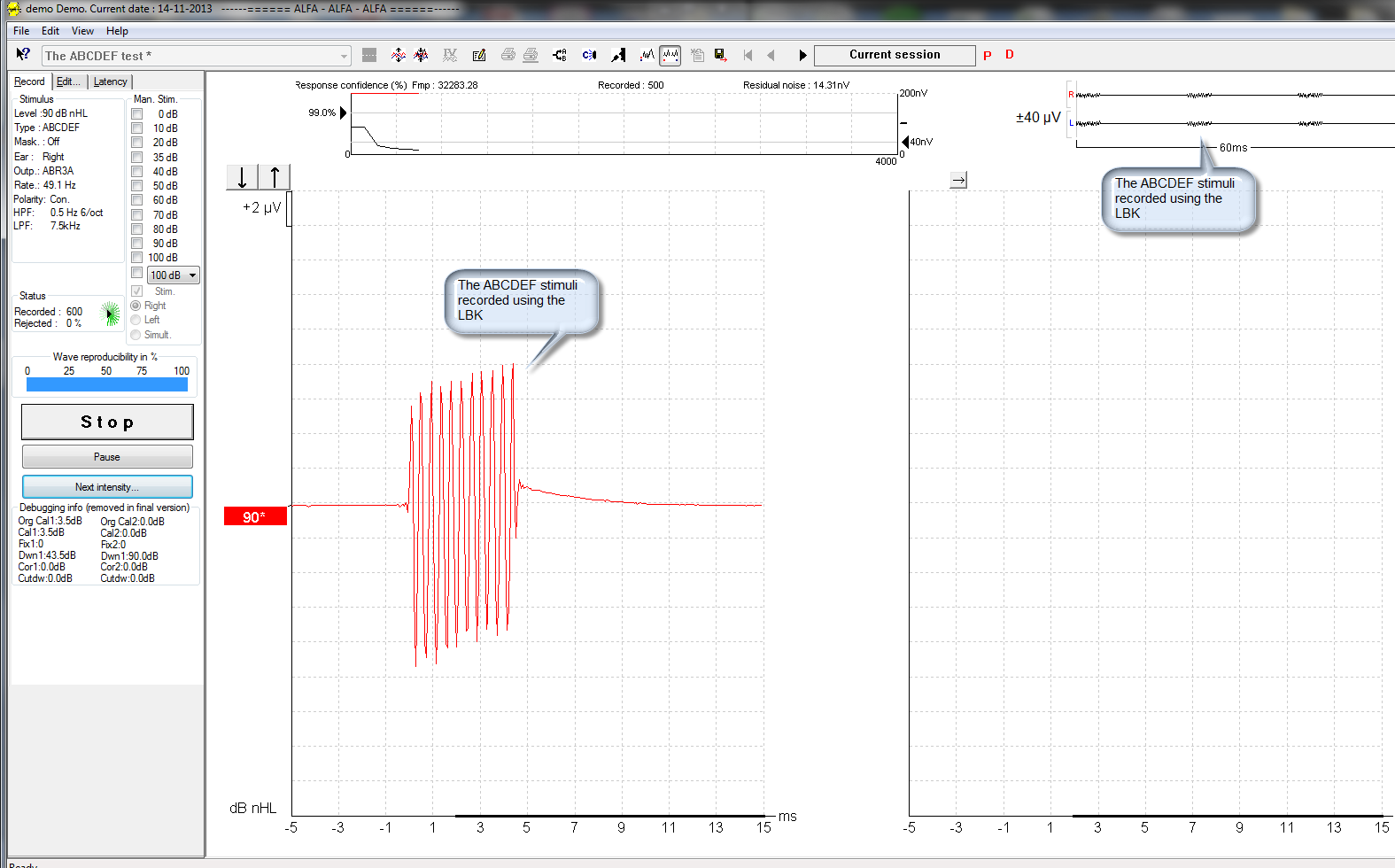The width and height of the screenshot is (1395, 868).
Task: Open the View menu
Action: tap(82, 31)
